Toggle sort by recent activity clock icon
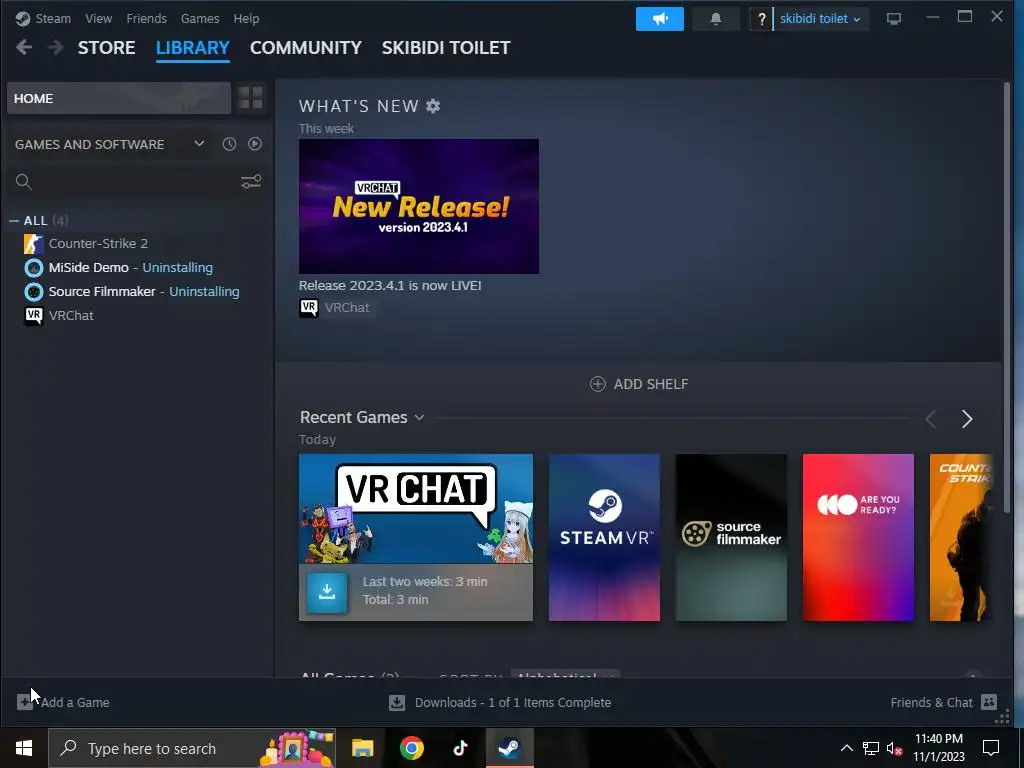The height and width of the screenshot is (768, 1024). tap(229, 144)
